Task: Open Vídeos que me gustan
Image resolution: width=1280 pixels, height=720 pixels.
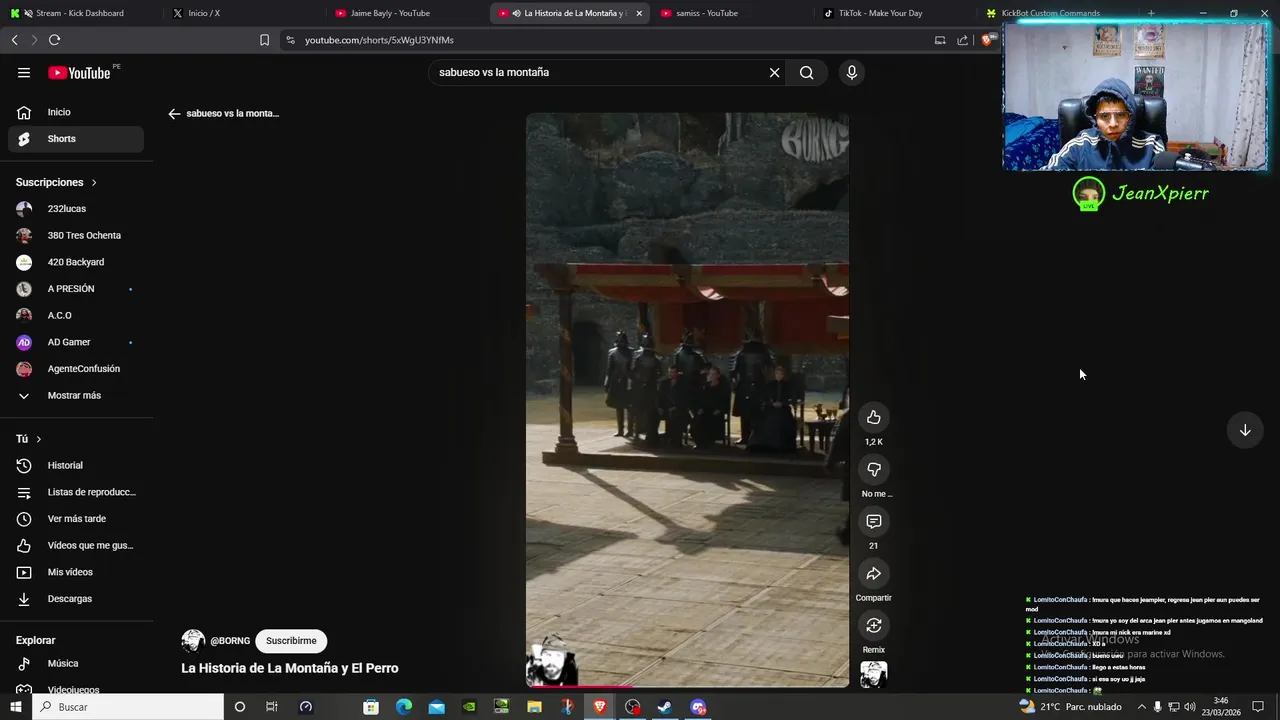Action: coord(76,546)
